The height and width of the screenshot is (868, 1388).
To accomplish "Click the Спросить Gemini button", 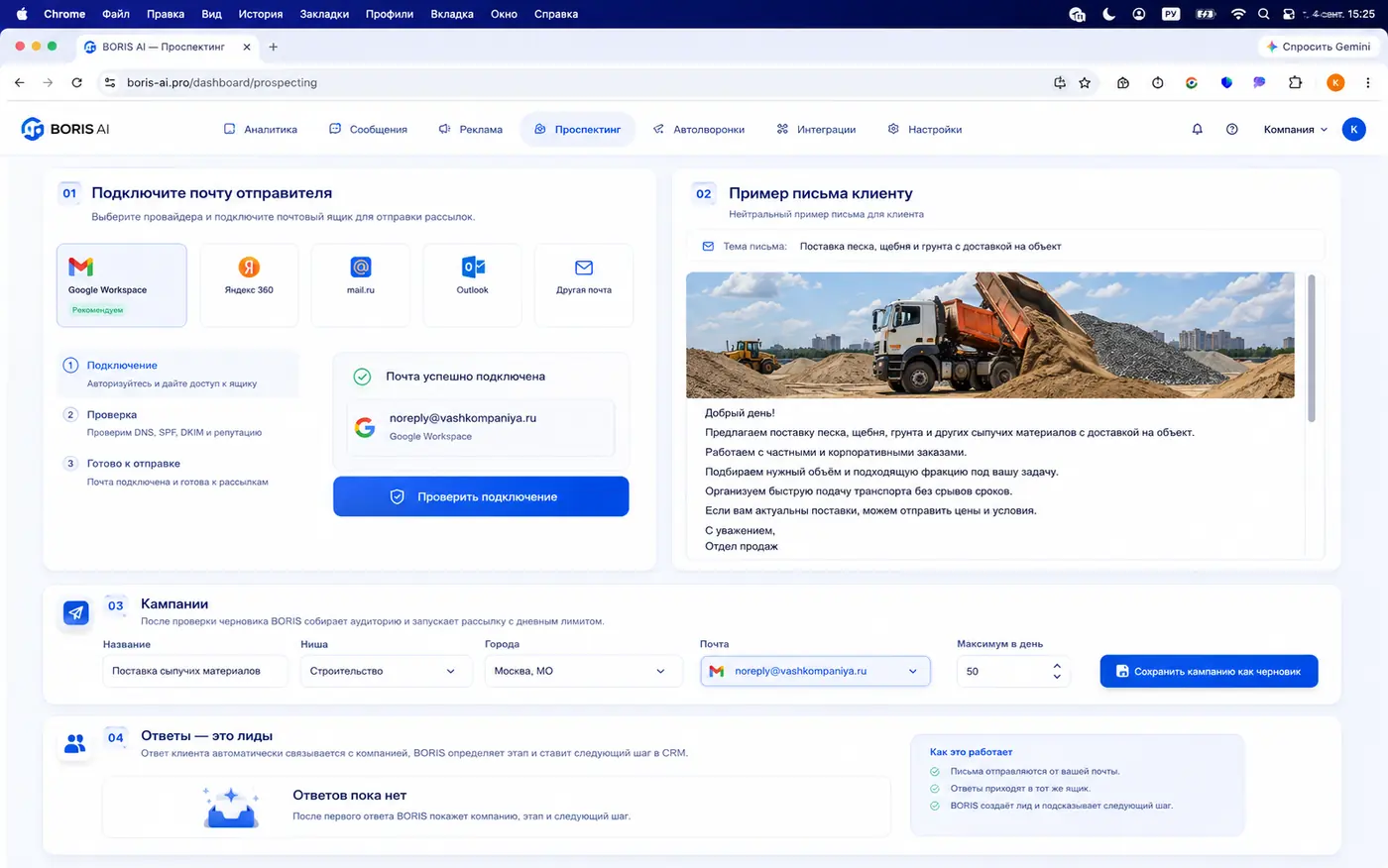I will point(1318,47).
